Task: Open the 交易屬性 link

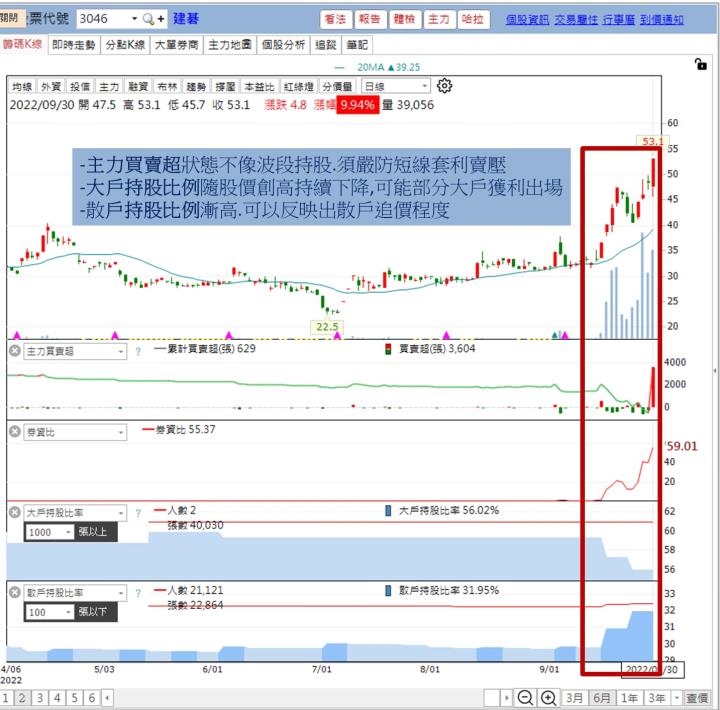Action: coord(576,20)
